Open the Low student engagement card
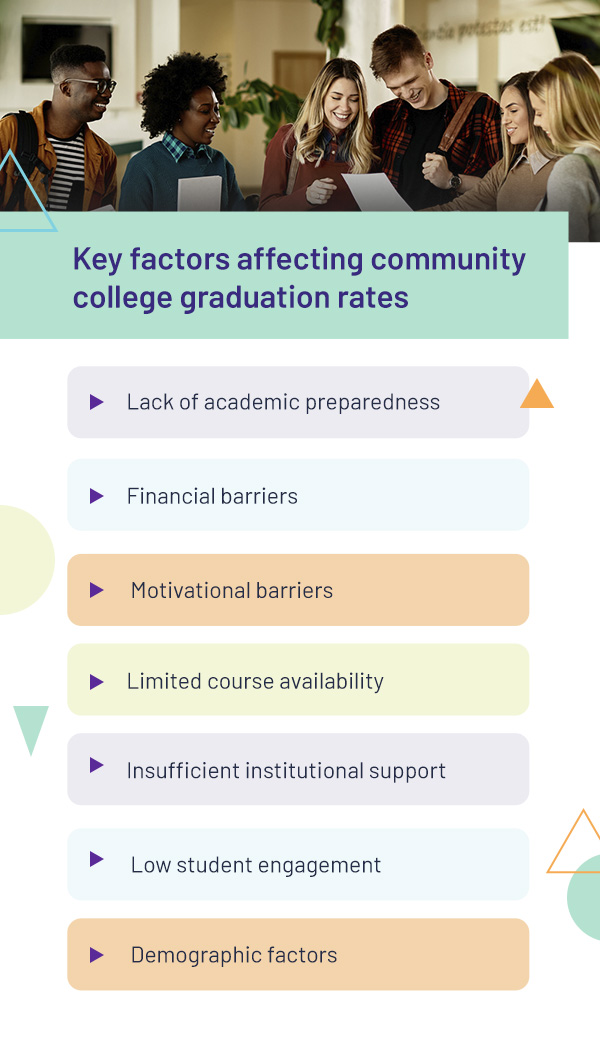This screenshot has width=600, height=1042. tap(298, 865)
